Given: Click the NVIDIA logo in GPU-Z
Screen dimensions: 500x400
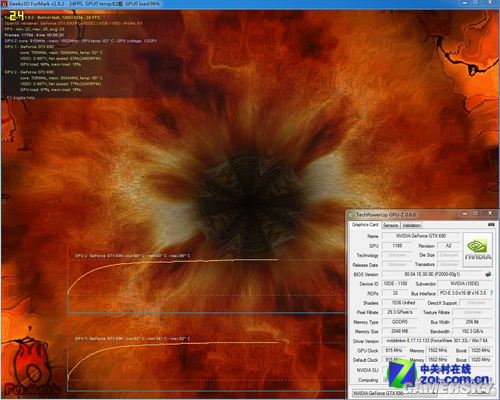Looking at the screenshot, I should 478,249.
